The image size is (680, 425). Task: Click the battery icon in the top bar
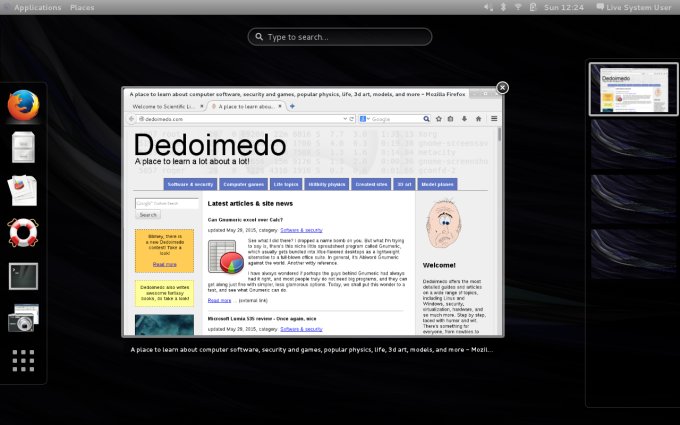[533, 7]
